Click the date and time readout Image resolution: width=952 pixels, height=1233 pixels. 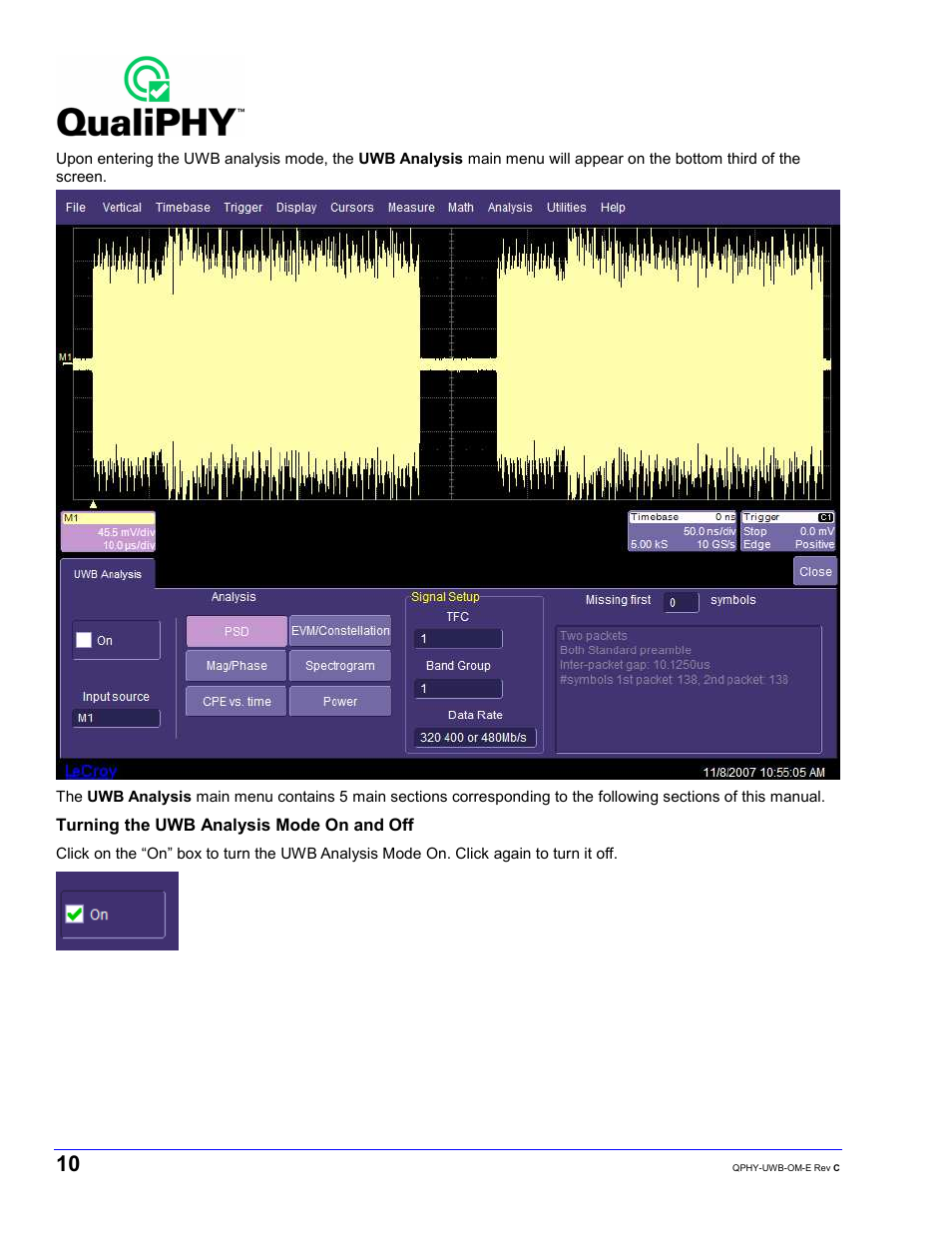[x=763, y=773]
